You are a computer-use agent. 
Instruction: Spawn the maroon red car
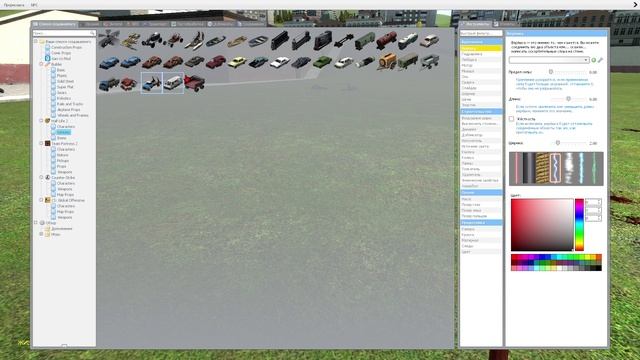216,62
